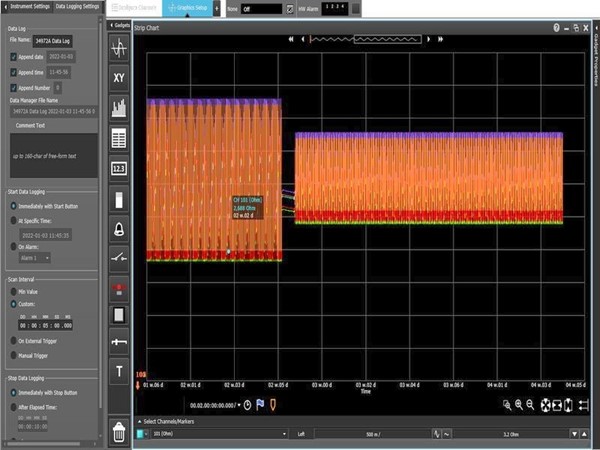This screenshot has width=600, height=450.
Task: Toggle the Append time checkbox
Action: click(x=13, y=73)
